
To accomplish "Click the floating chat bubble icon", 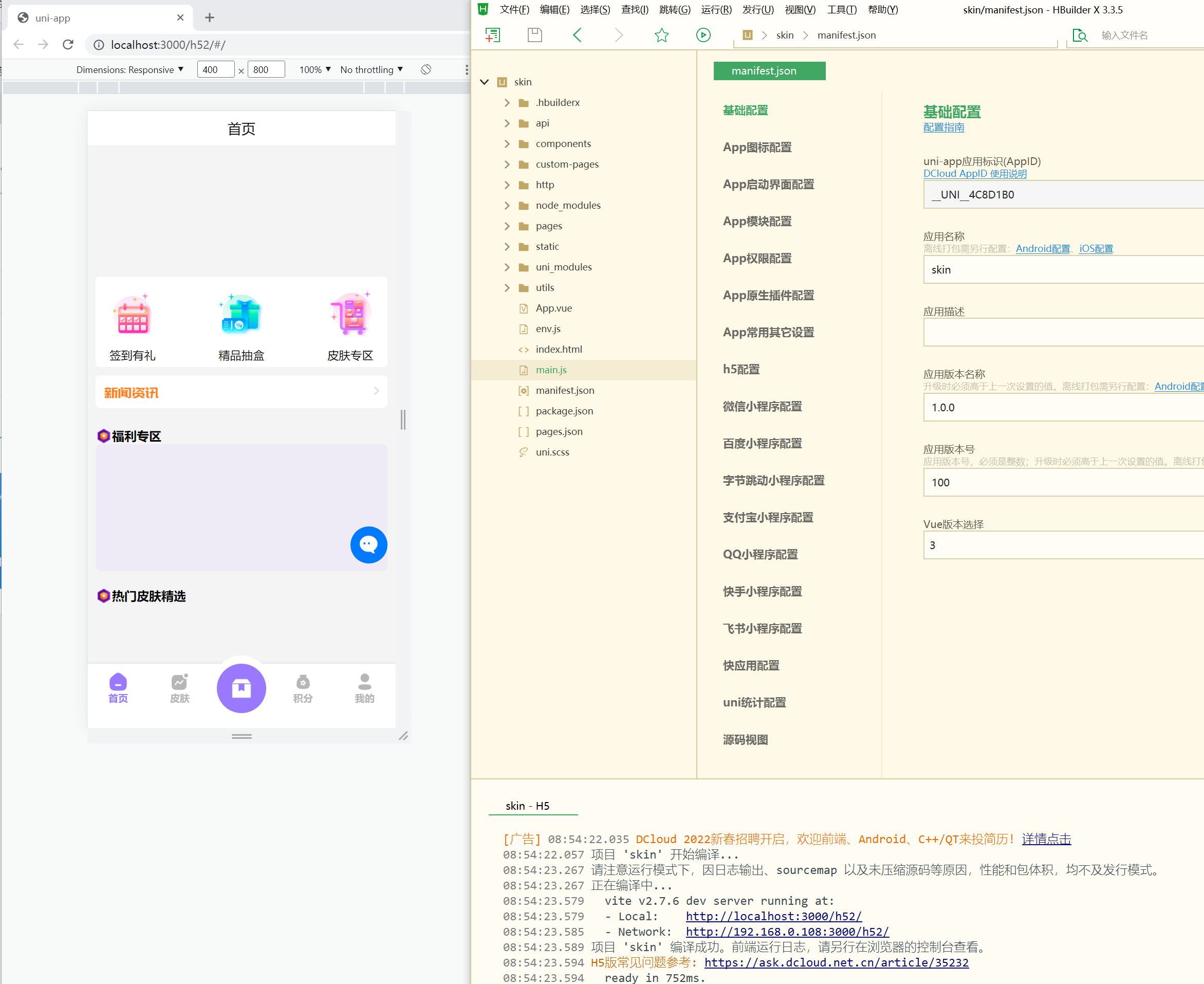I will (x=368, y=544).
